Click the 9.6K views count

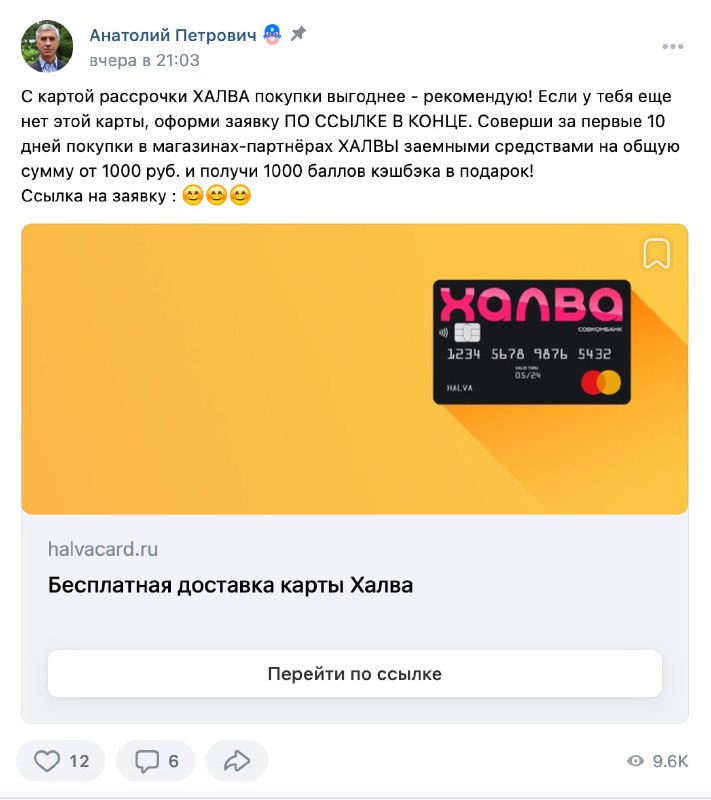coord(670,761)
